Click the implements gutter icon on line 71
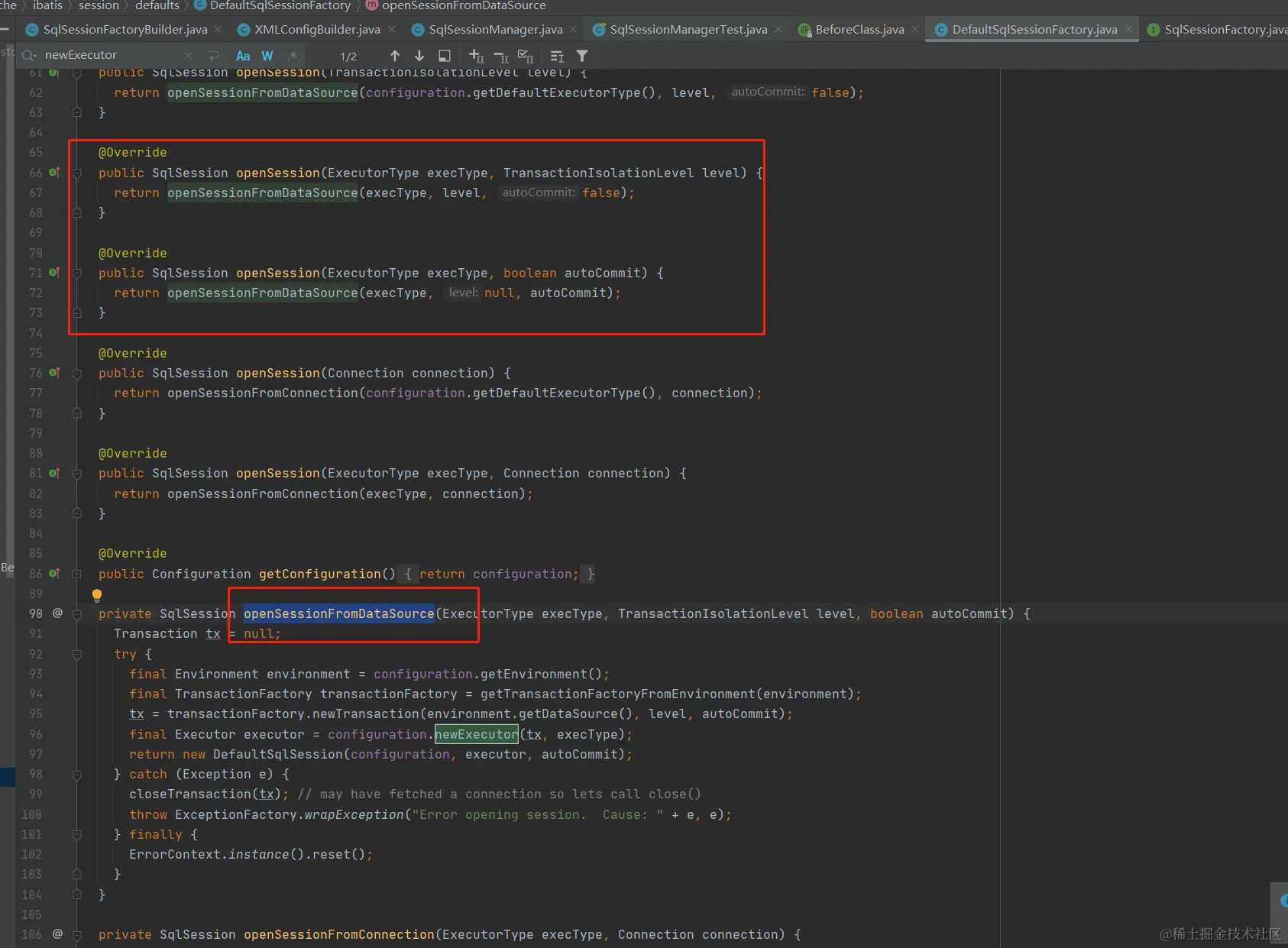 pos(54,273)
